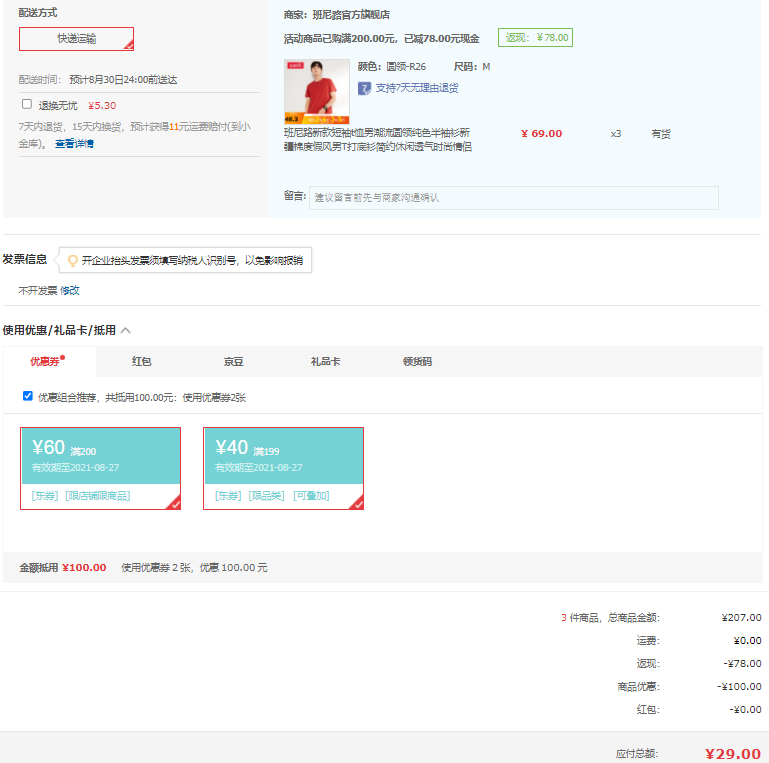Click the lightbulb tip icon beside 发票信息
Screen dimensions: 769x763
click(72, 261)
